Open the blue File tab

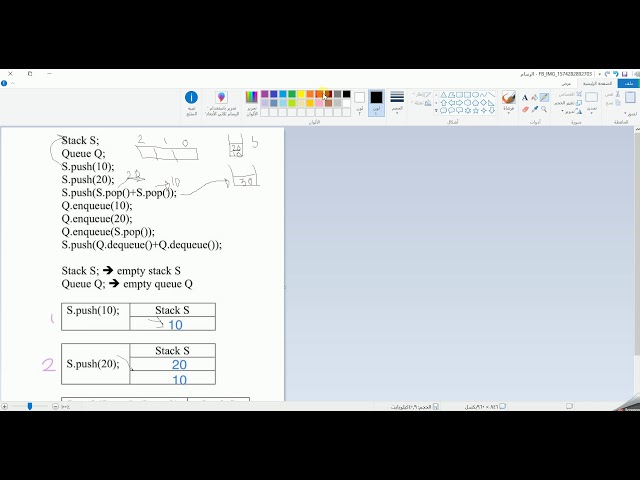point(629,83)
